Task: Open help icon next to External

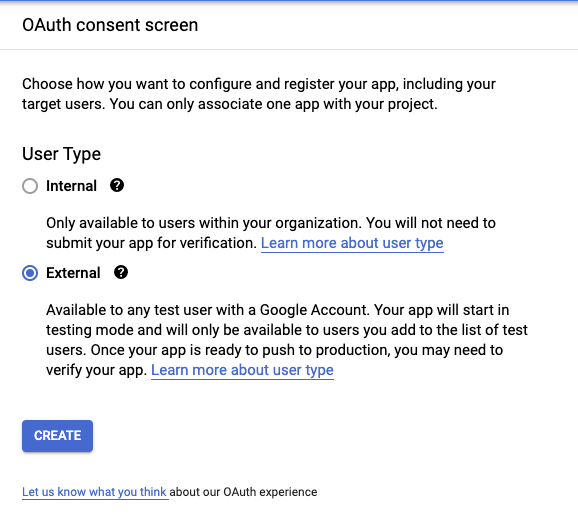Action: coord(121,273)
